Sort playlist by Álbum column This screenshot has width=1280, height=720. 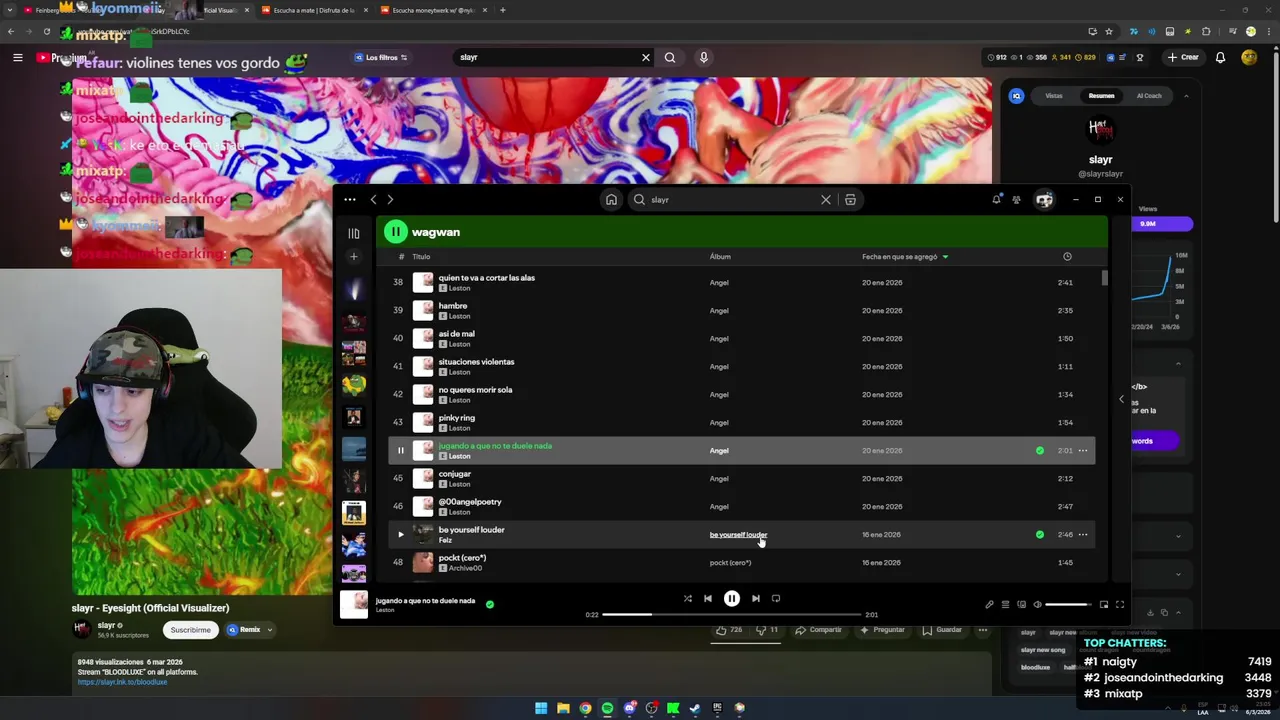(x=720, y=257)
